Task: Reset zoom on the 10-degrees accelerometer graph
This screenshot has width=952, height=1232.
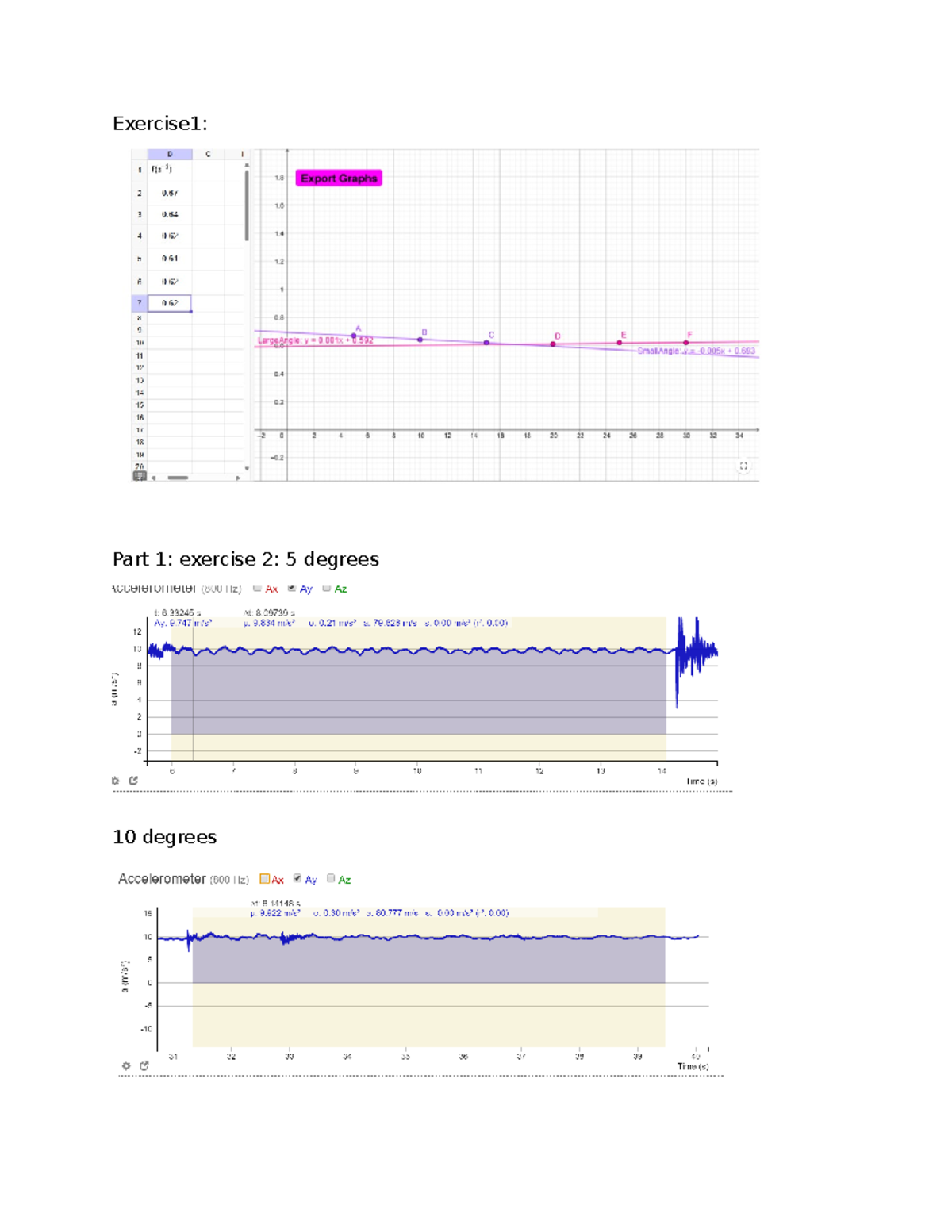Action: pyautogui.click(x=145, y=1065)
